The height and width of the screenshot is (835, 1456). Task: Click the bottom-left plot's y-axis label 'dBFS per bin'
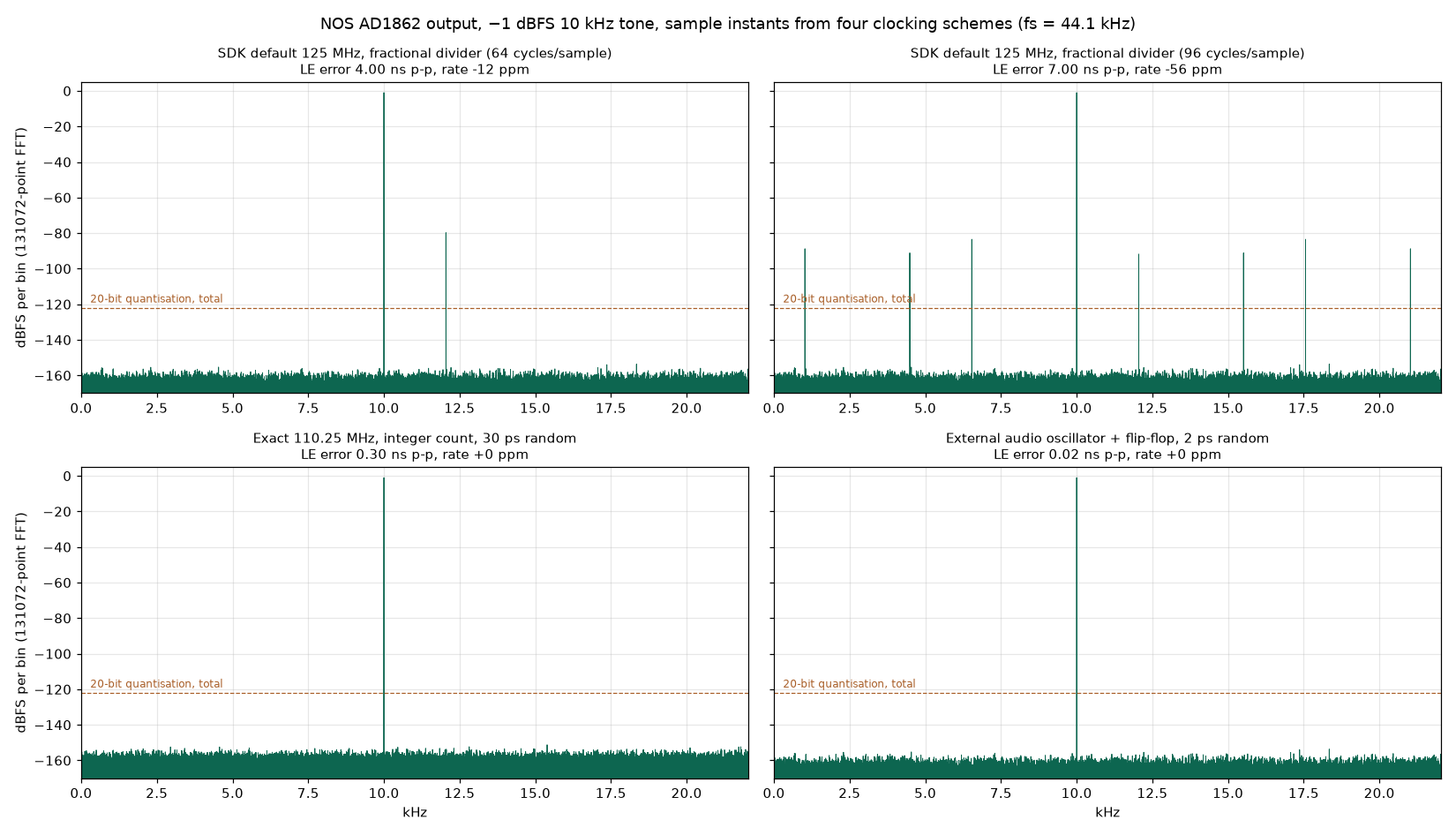tap(21, 622)
